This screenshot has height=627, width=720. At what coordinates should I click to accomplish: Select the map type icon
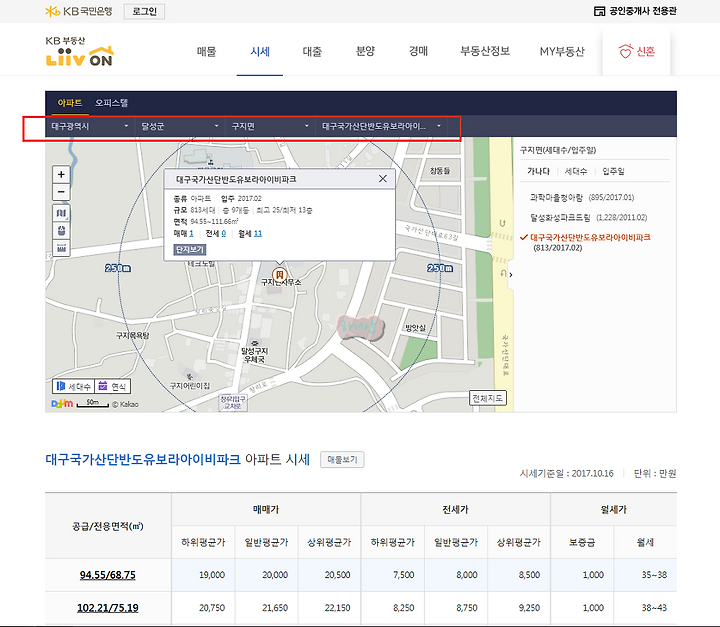coord(62,213)
